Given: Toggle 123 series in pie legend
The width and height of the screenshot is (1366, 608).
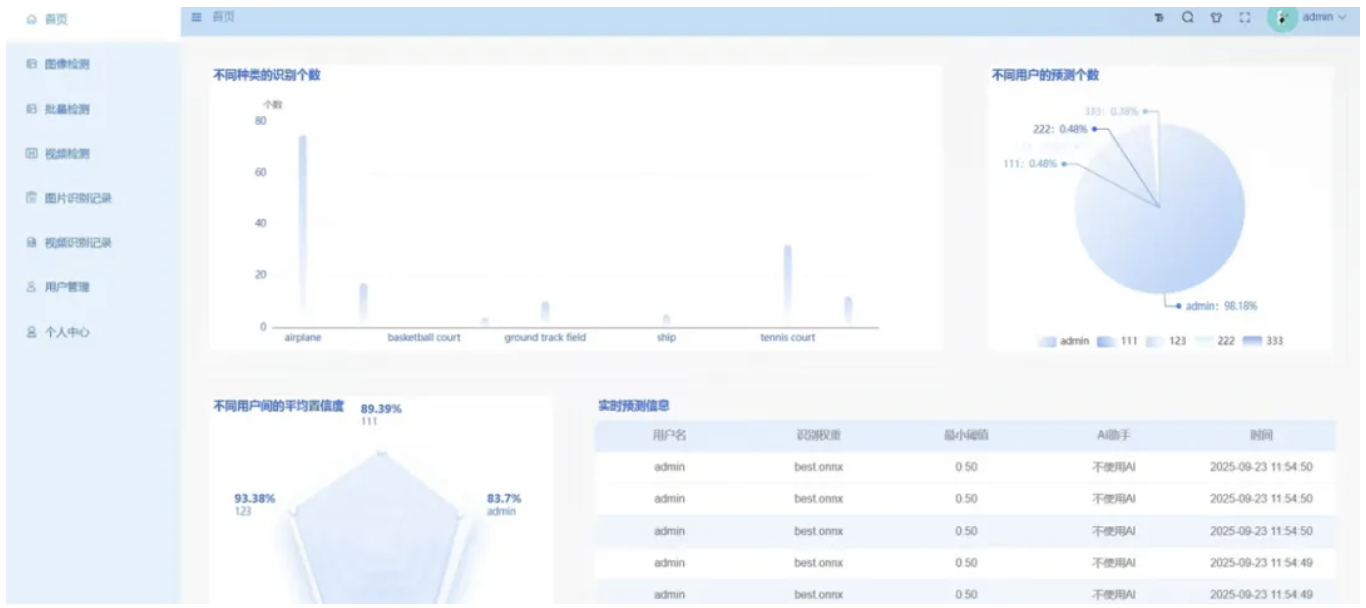Looking at the screenshot, I should [x=1166, y=341].
